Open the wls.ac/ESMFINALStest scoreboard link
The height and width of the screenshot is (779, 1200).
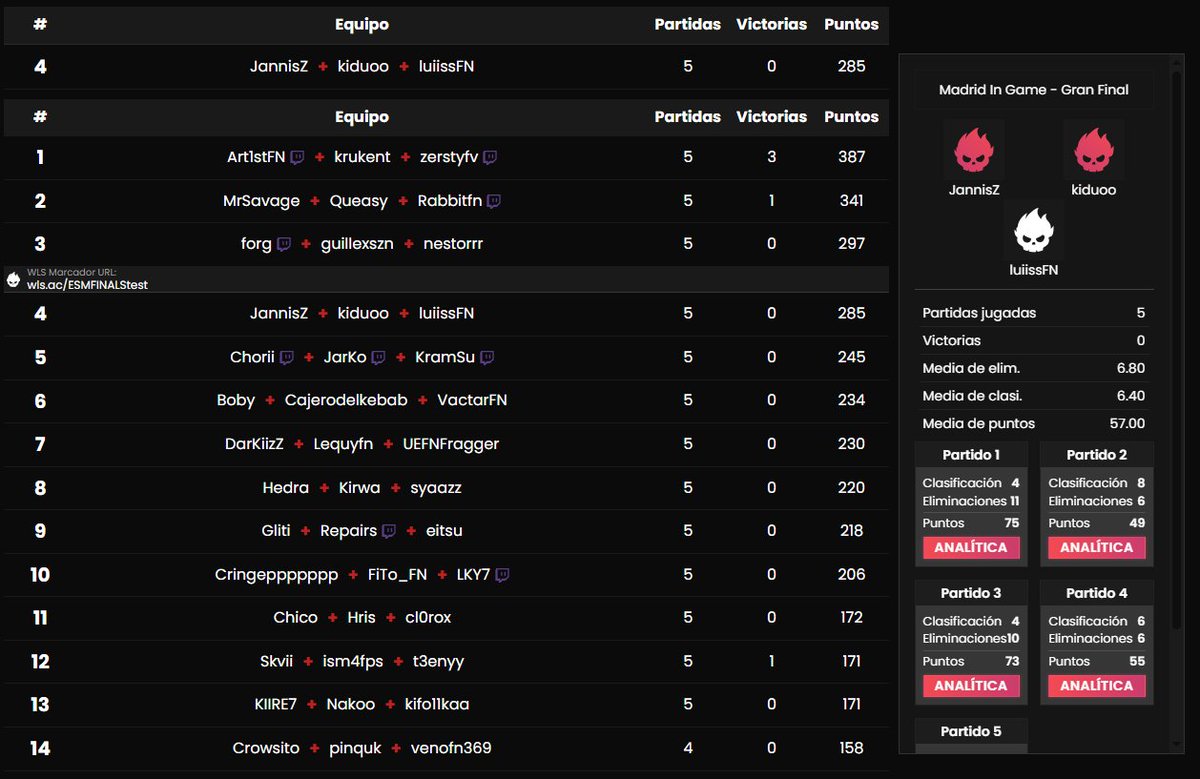[x=87, y=285]
